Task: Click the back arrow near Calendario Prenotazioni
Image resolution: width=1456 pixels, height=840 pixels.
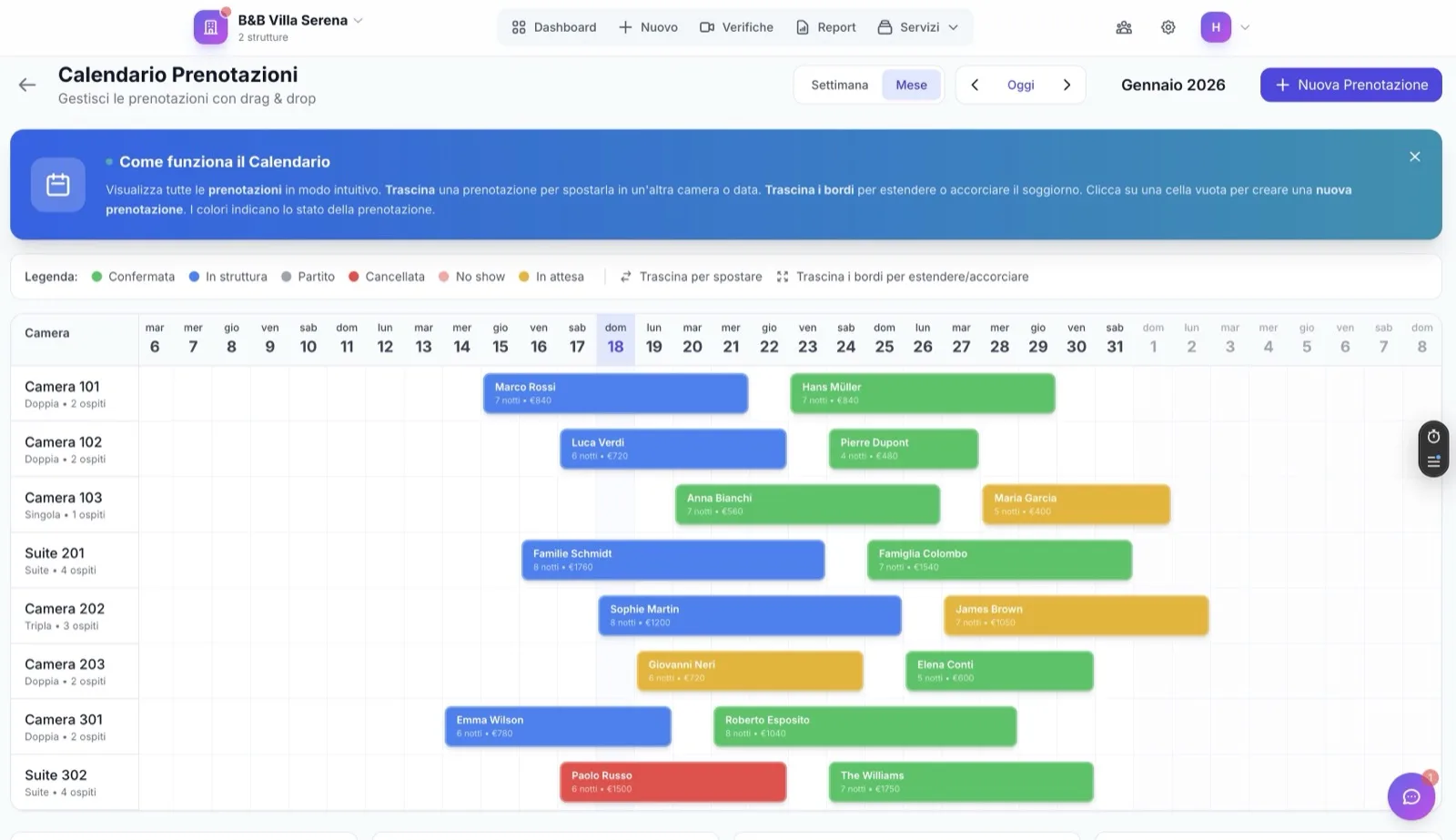Action: 27,85
